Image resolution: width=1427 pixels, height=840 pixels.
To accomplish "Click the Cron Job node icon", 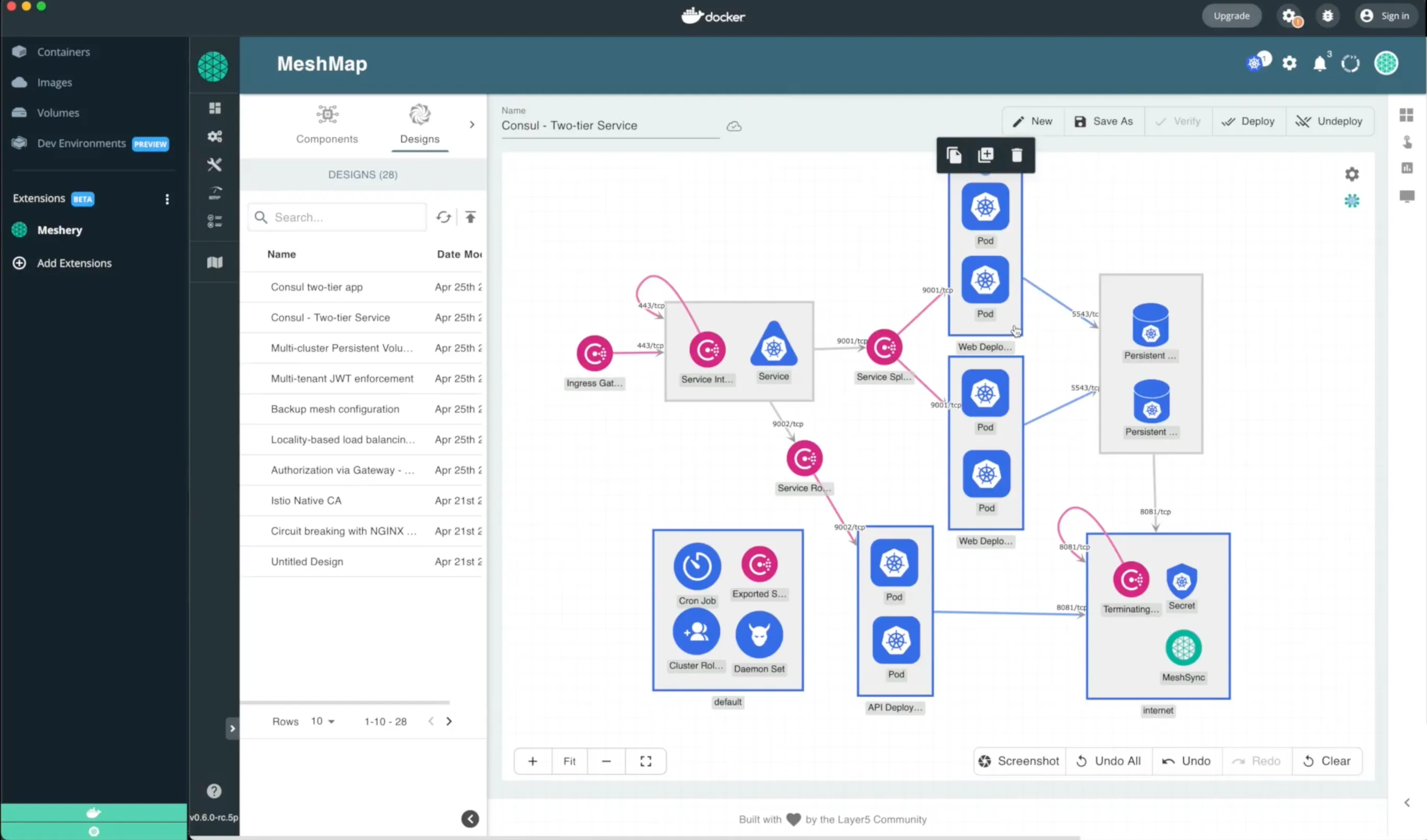I will click(697, 566).
